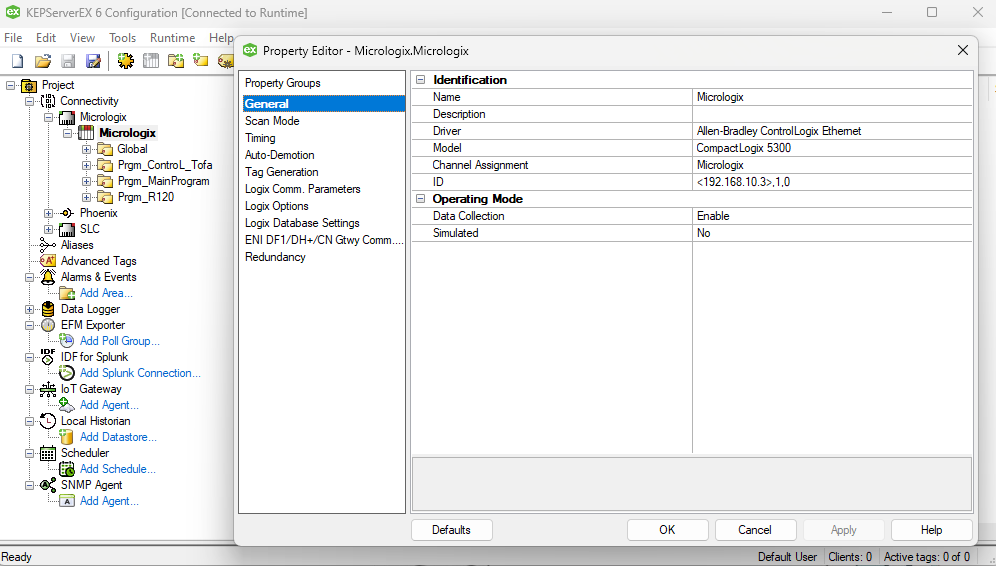Select Tag Generation property group

click(281, 172)
